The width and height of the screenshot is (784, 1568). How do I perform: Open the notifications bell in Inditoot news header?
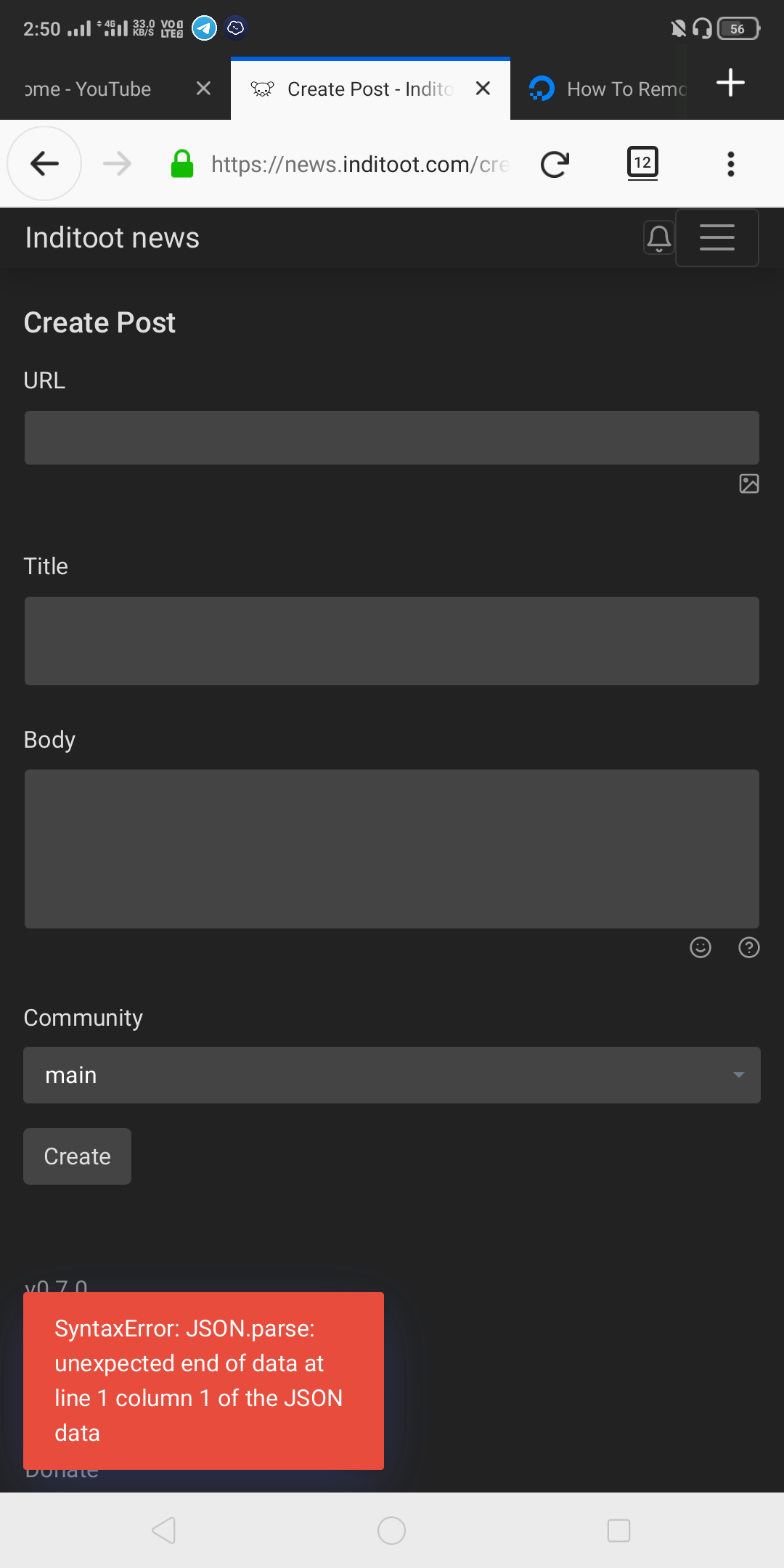658,237
